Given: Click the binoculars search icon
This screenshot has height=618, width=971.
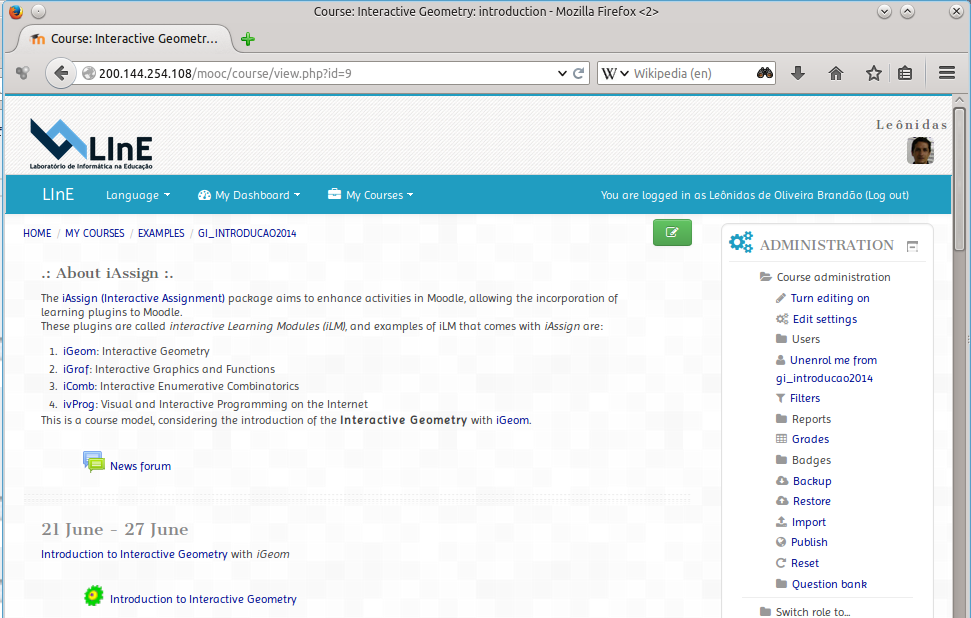Looking at the screenshot, I should click(x=765, y=73).
